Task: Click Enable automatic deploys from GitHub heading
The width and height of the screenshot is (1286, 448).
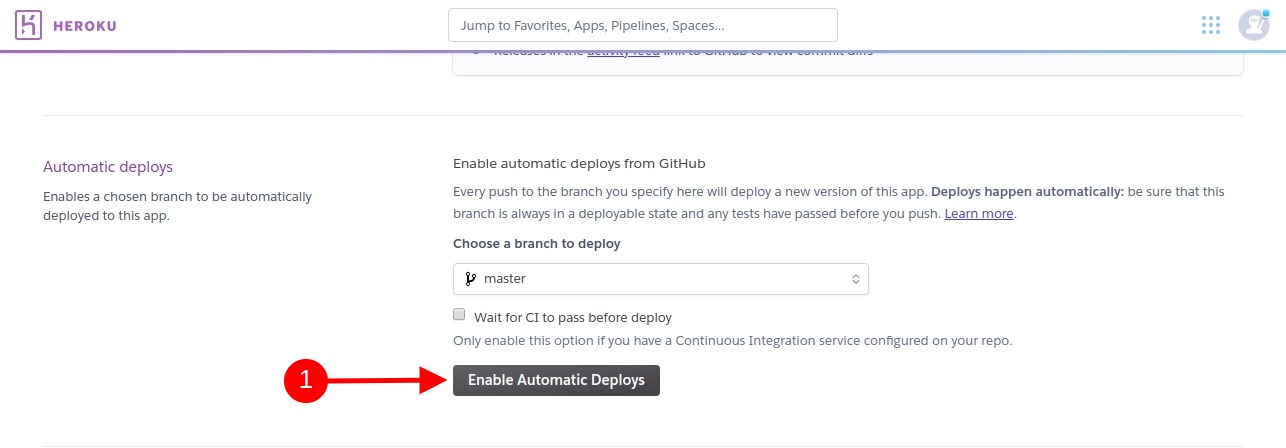Action: pyautogui.click(x=587, y=163)
